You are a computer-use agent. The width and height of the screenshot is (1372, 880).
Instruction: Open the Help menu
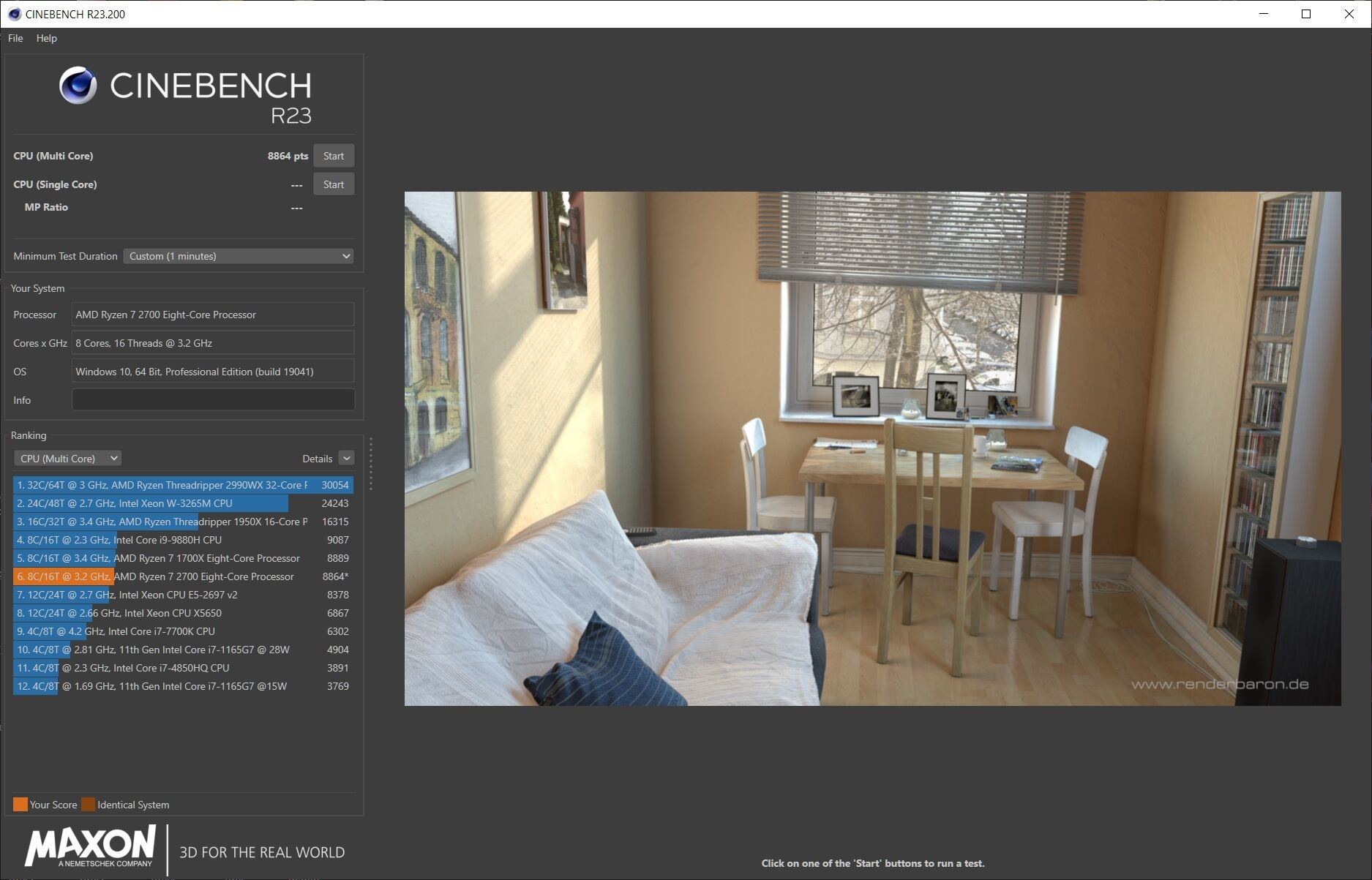pos(47,38)
